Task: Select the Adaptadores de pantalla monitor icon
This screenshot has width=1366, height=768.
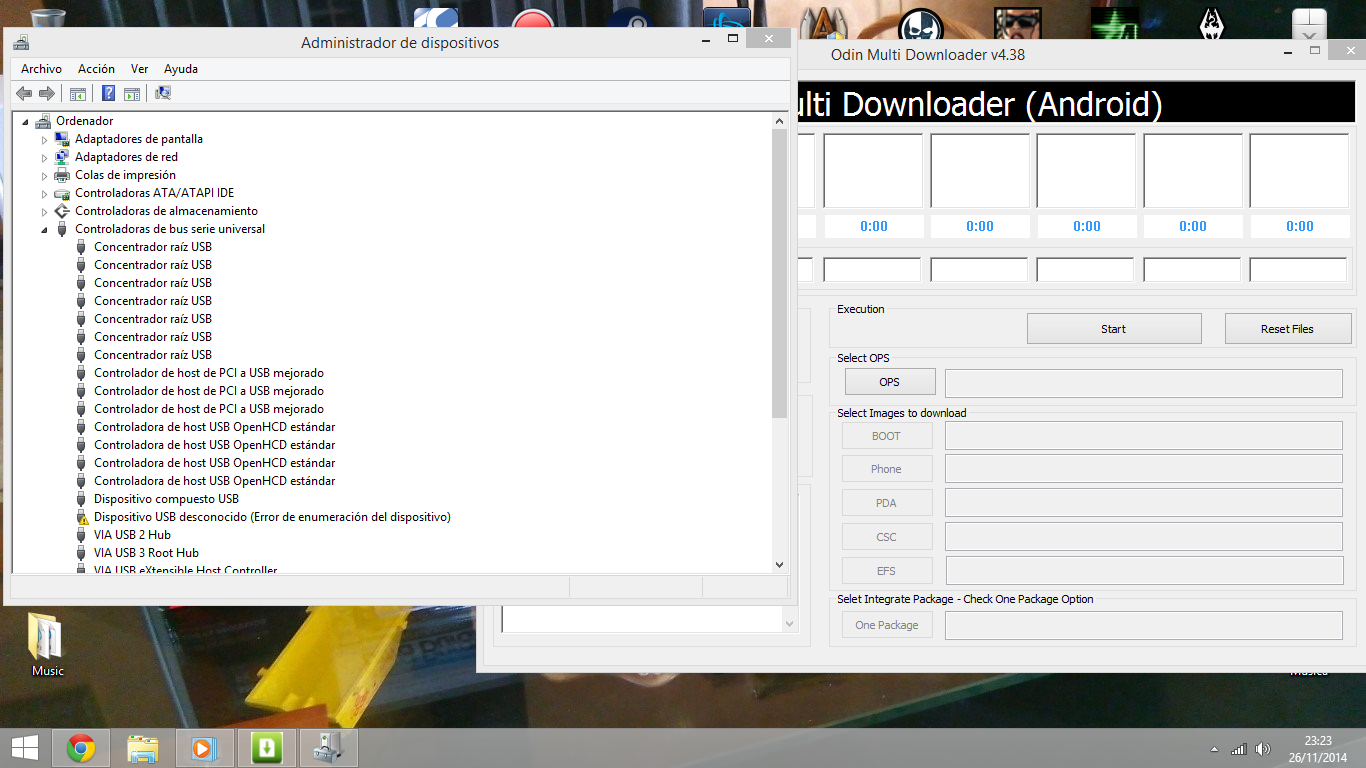Action: pos(62,139)
